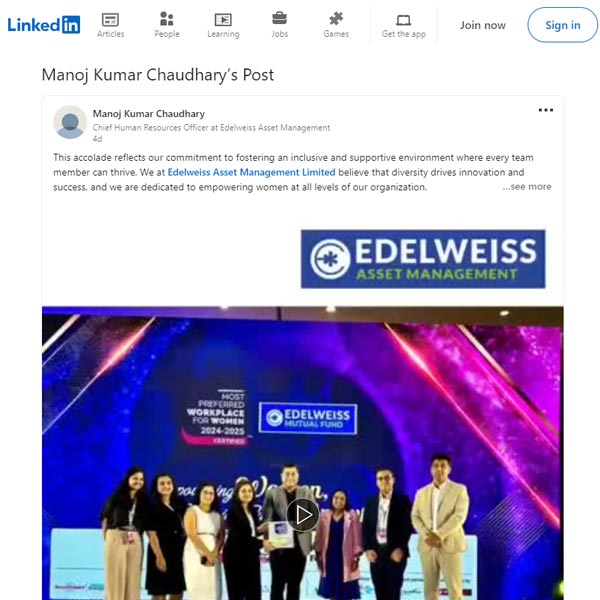Image resolution: width=600 pixels, height=600 pixels.
Task: Click the Sign in button
Action: point(562,25)
